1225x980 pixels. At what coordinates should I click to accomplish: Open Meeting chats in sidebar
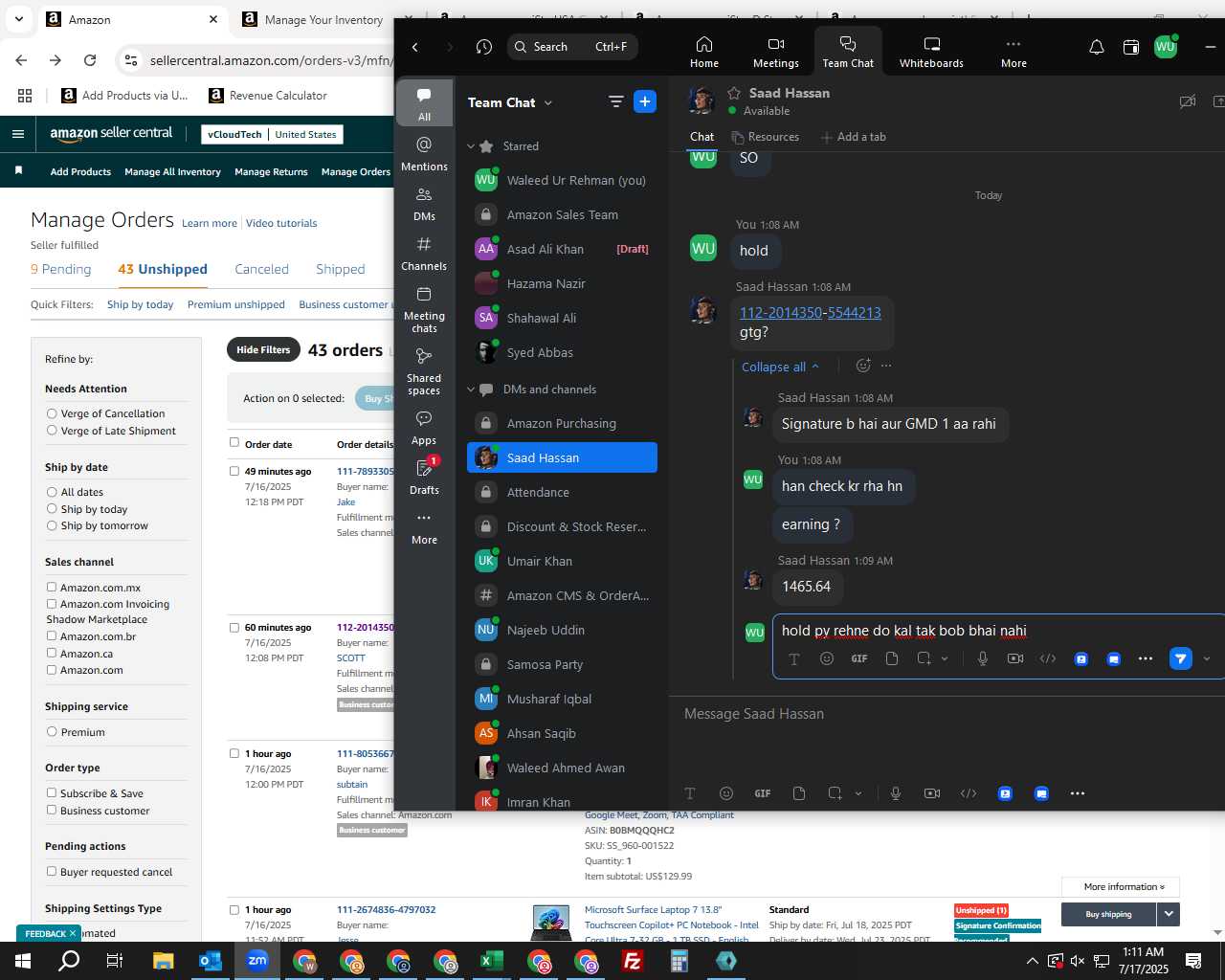click(x=424, y=308)
